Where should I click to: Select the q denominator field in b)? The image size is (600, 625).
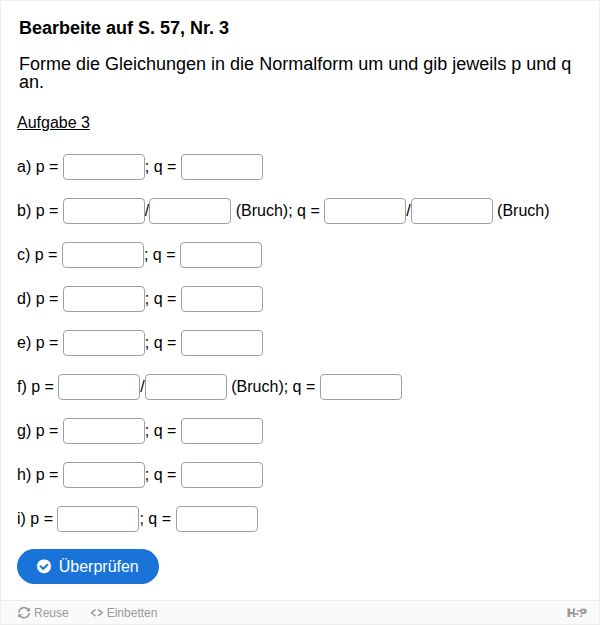452,211
